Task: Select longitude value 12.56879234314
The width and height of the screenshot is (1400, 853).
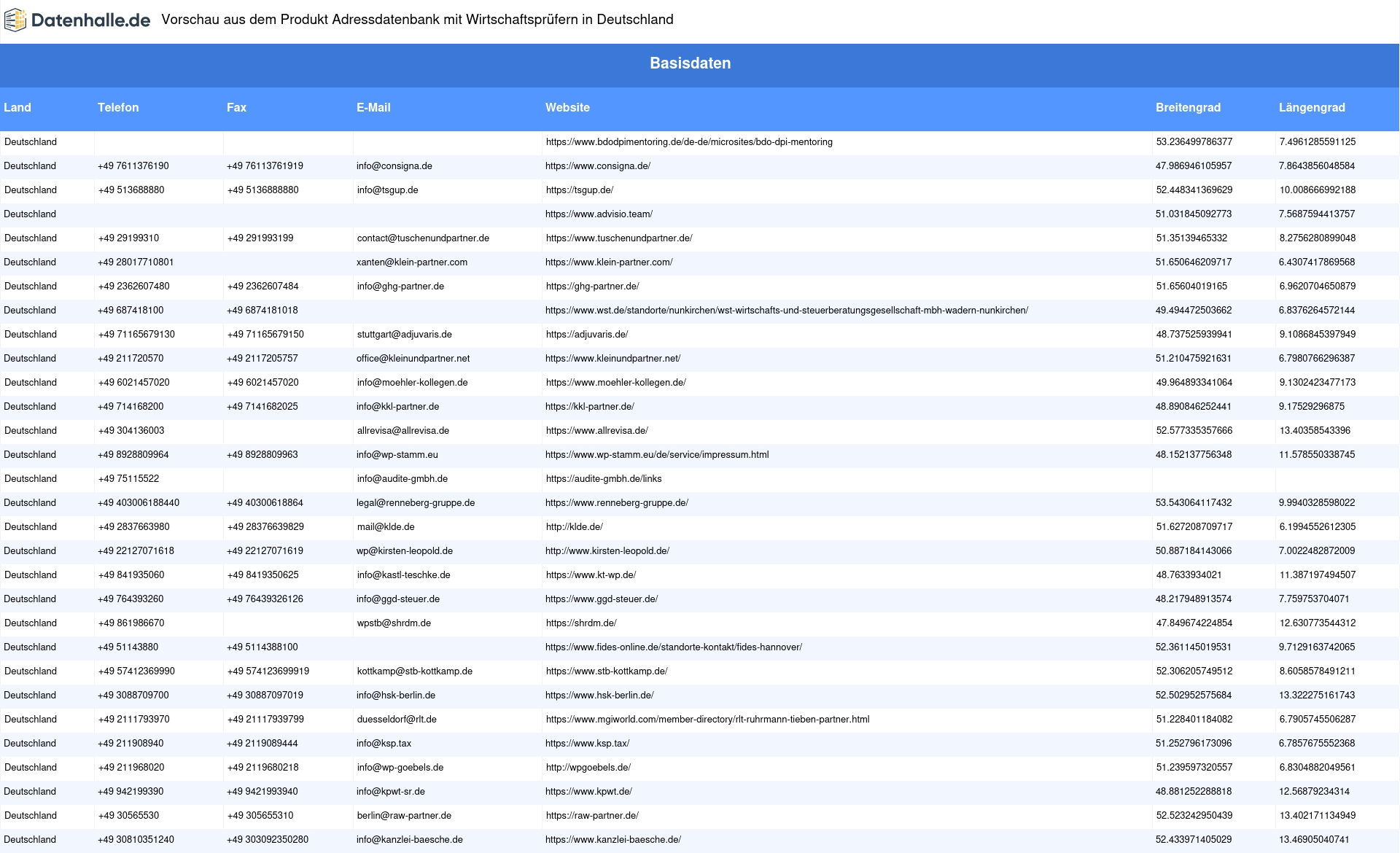Action: pyautogui.click(x=1314, y=792)
